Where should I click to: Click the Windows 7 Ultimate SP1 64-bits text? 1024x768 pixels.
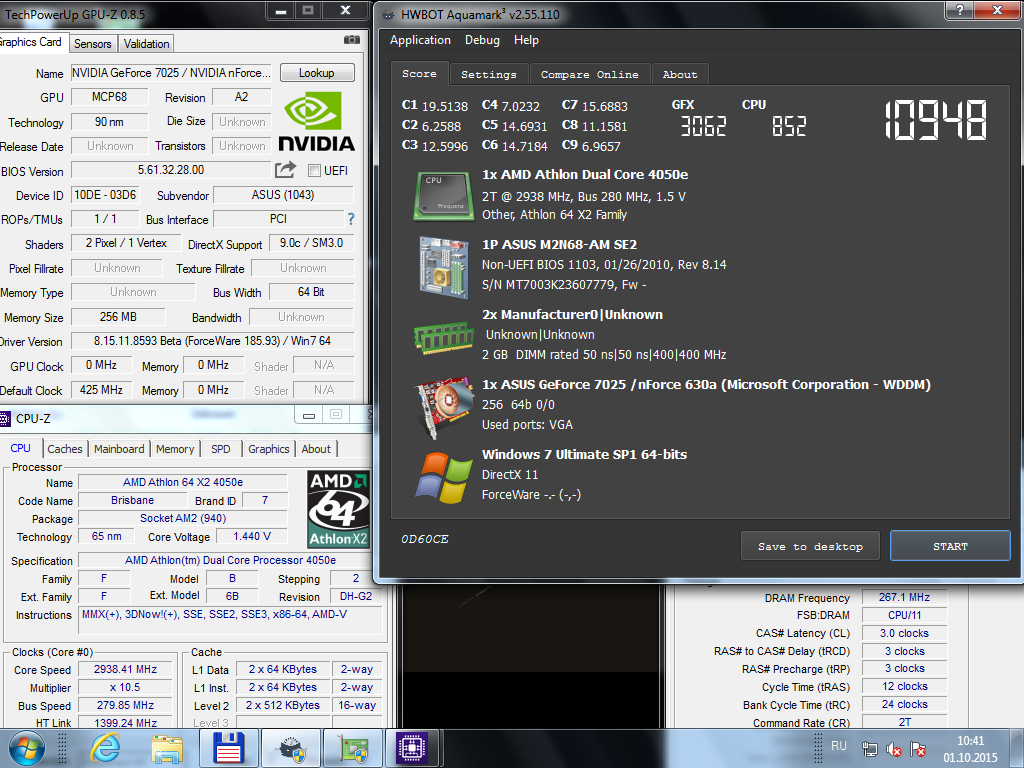(584, 455)
